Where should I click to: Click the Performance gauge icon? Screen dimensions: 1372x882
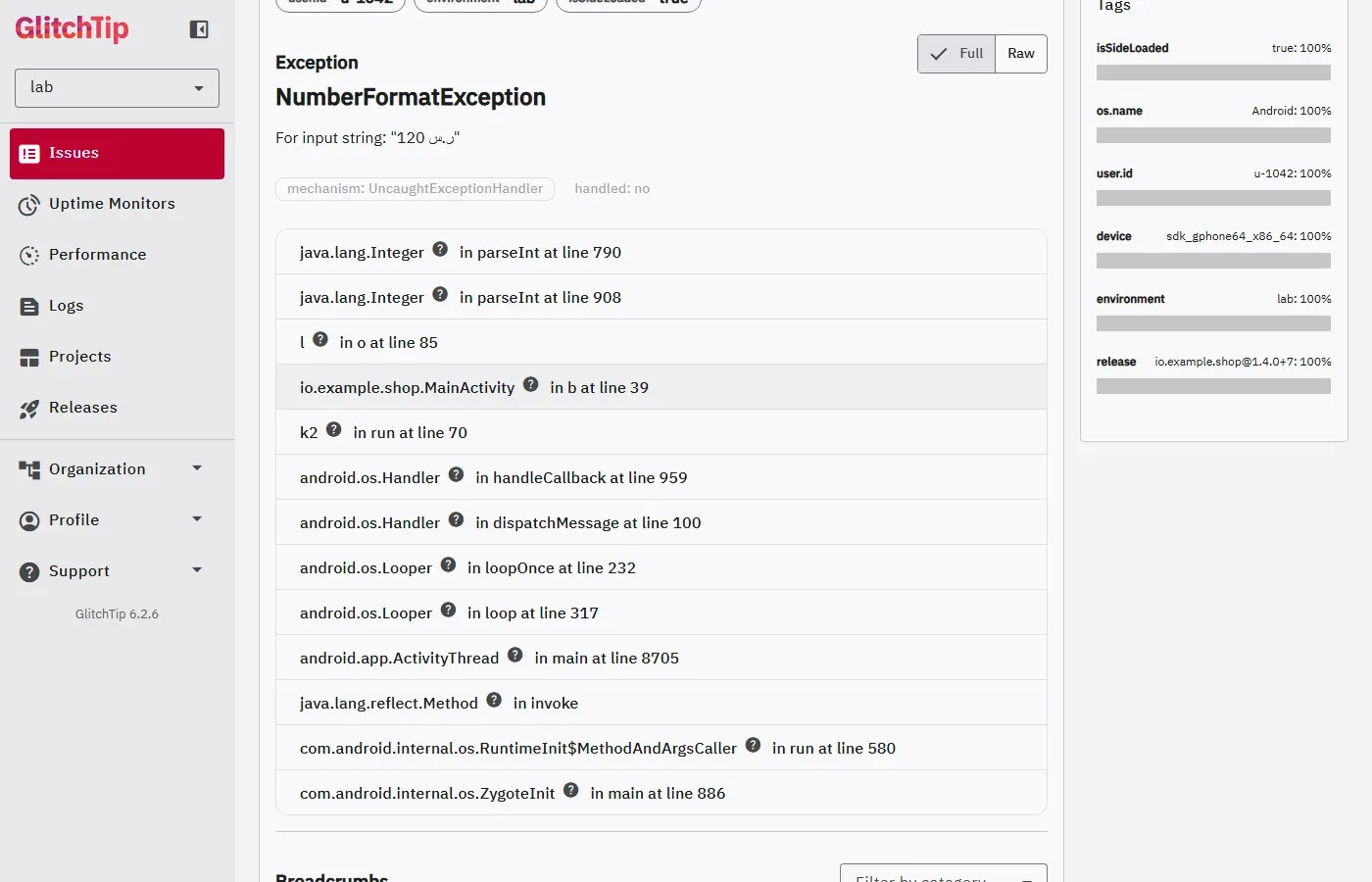[x=29, y=256]
